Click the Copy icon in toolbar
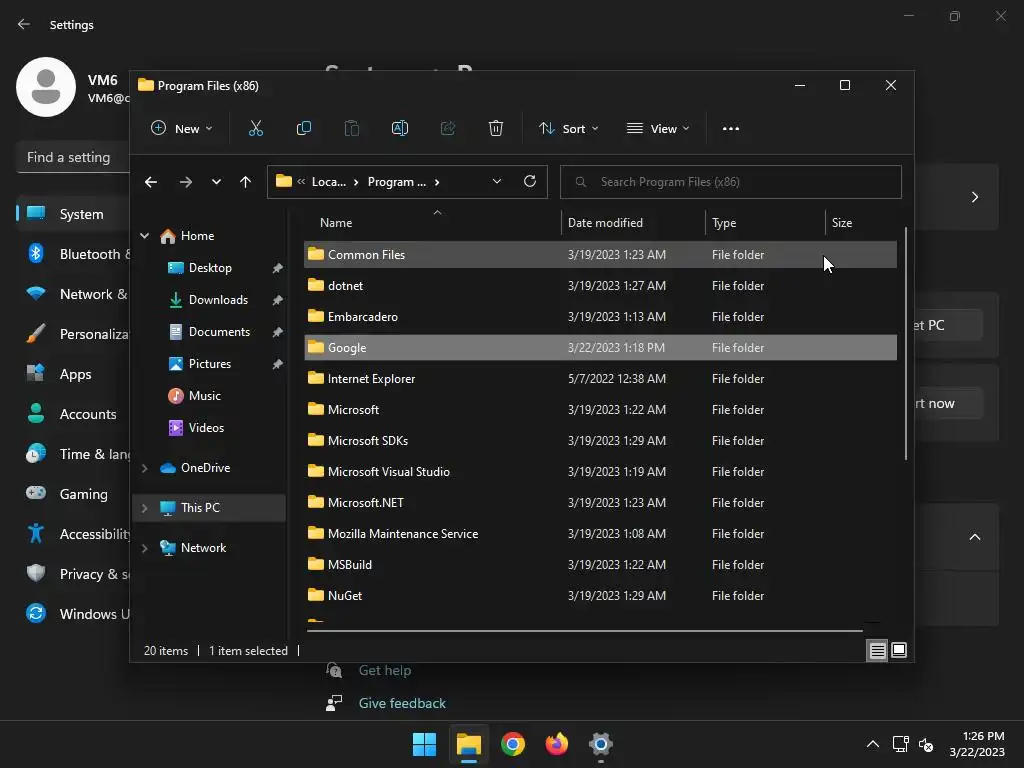This screenshot has width=1024, height=768. 304,129
